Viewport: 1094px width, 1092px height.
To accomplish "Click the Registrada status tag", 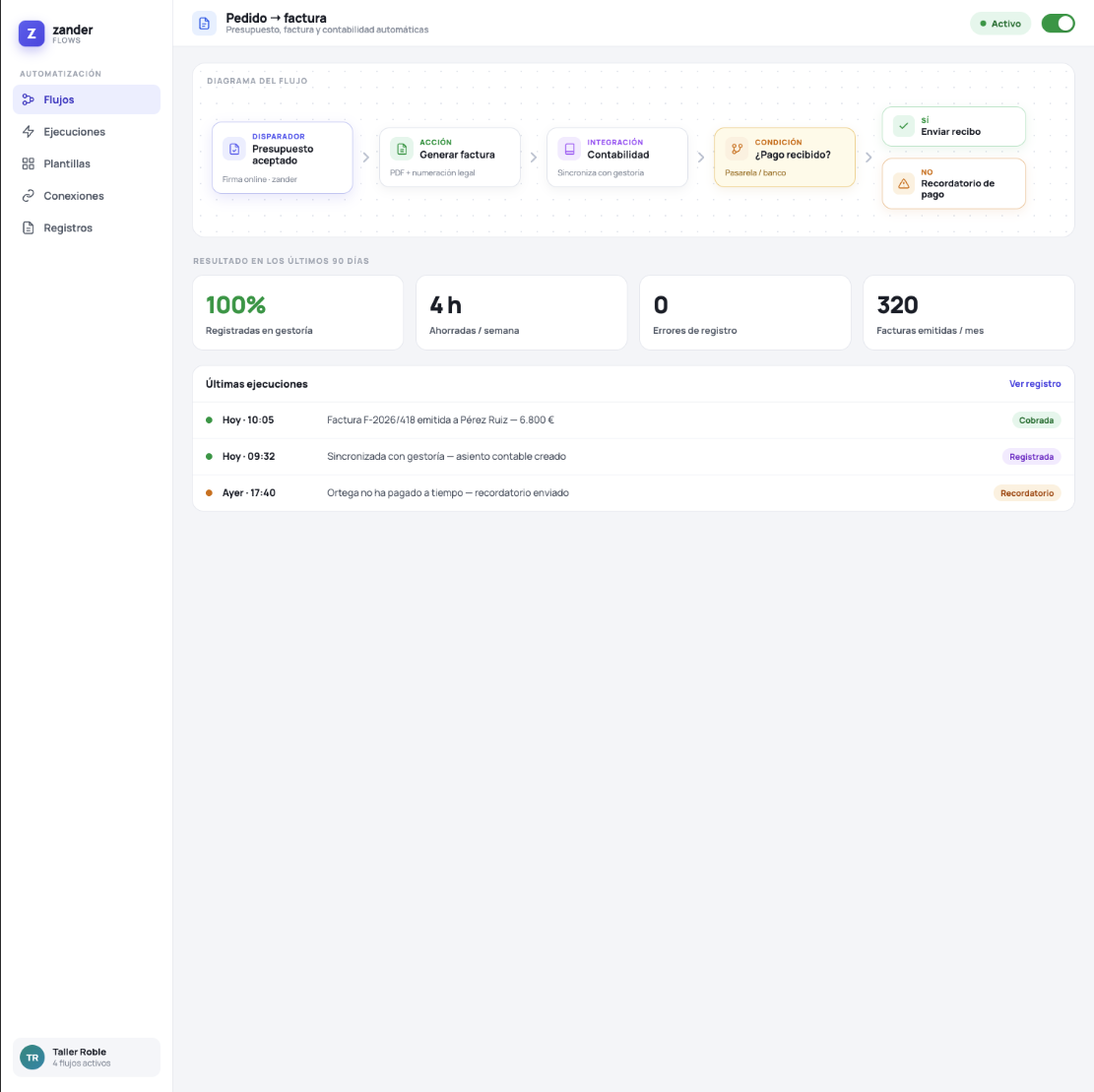I will pyautogui.click(x=1031, y=456).
